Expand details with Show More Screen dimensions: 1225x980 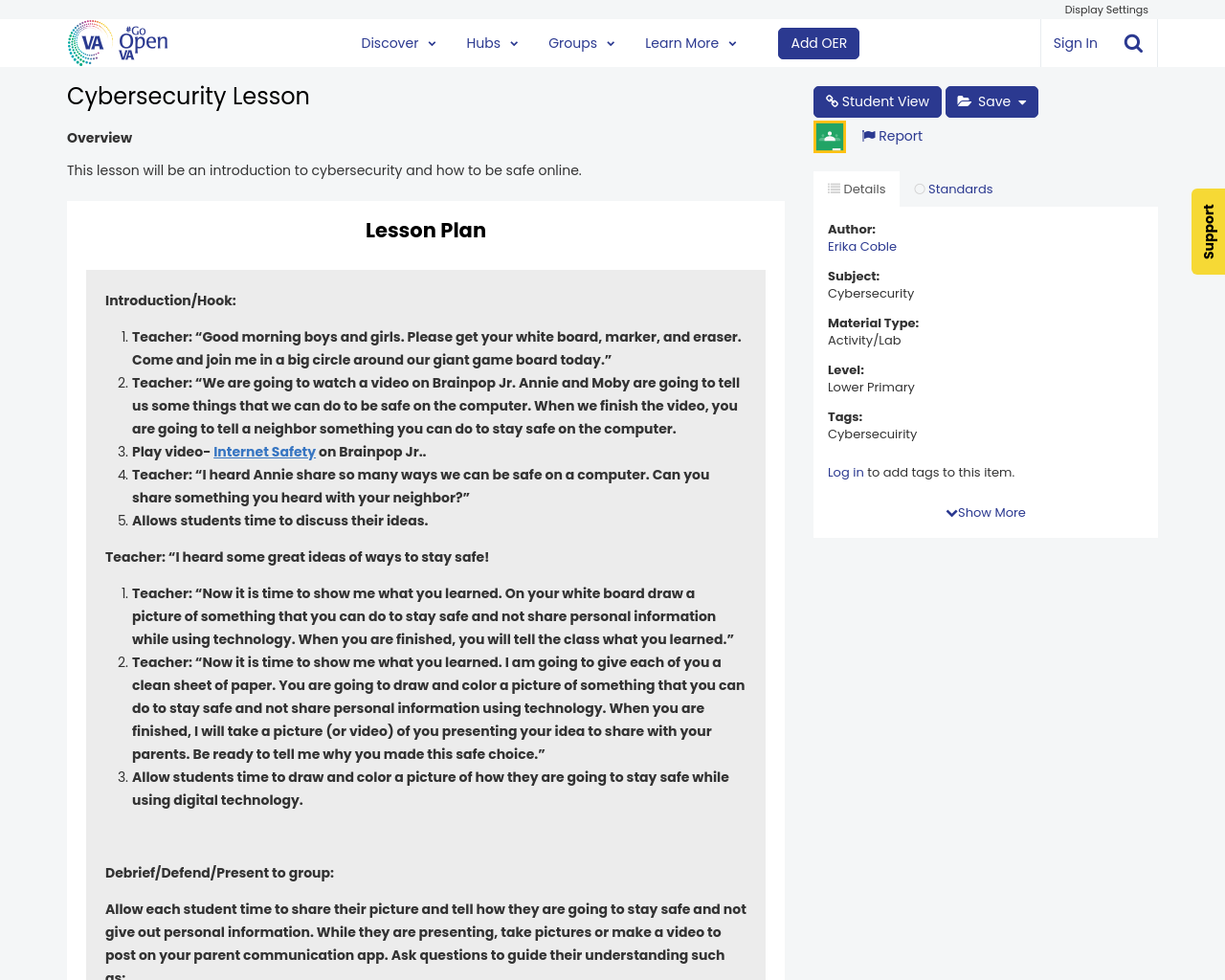tap(986, 513)
